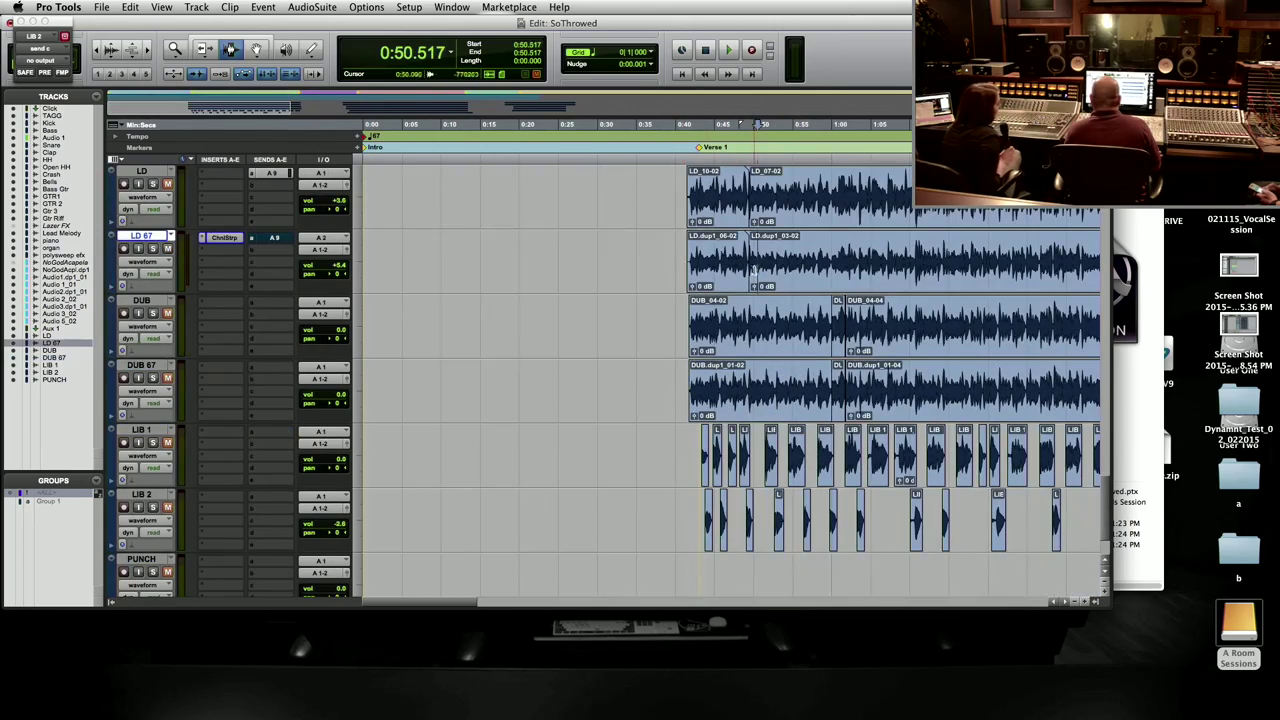Select the Zoomer tool
Image resolution: width=1280 pixels, height=720 pixels.
(x=175, y=49)
